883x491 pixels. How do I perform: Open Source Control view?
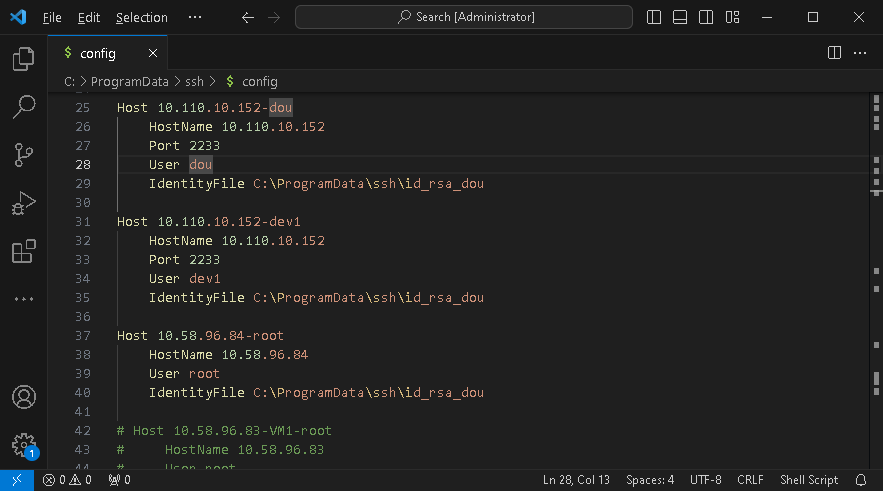point(23,155)
